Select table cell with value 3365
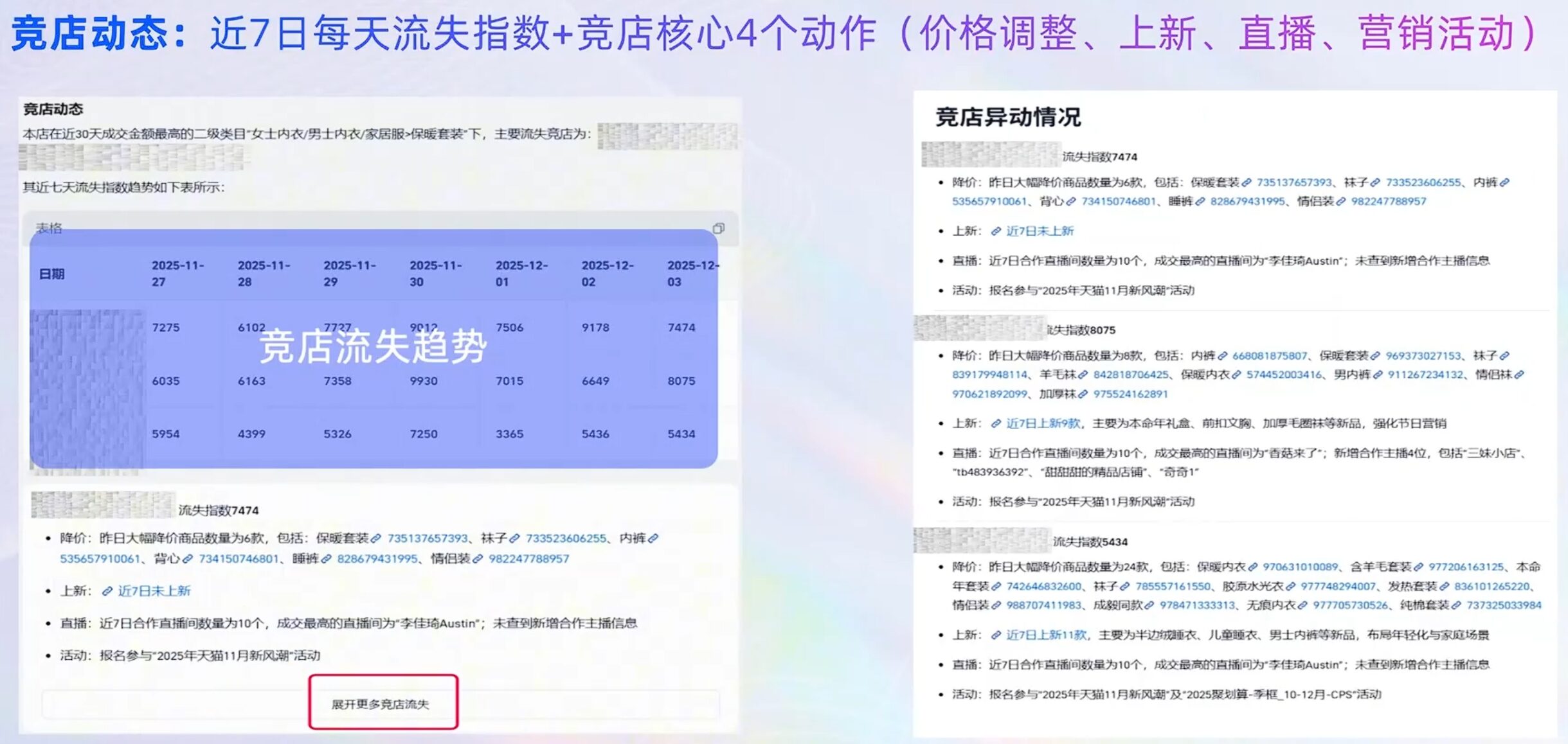The image size is (1568, 744). tap(509, 434)
